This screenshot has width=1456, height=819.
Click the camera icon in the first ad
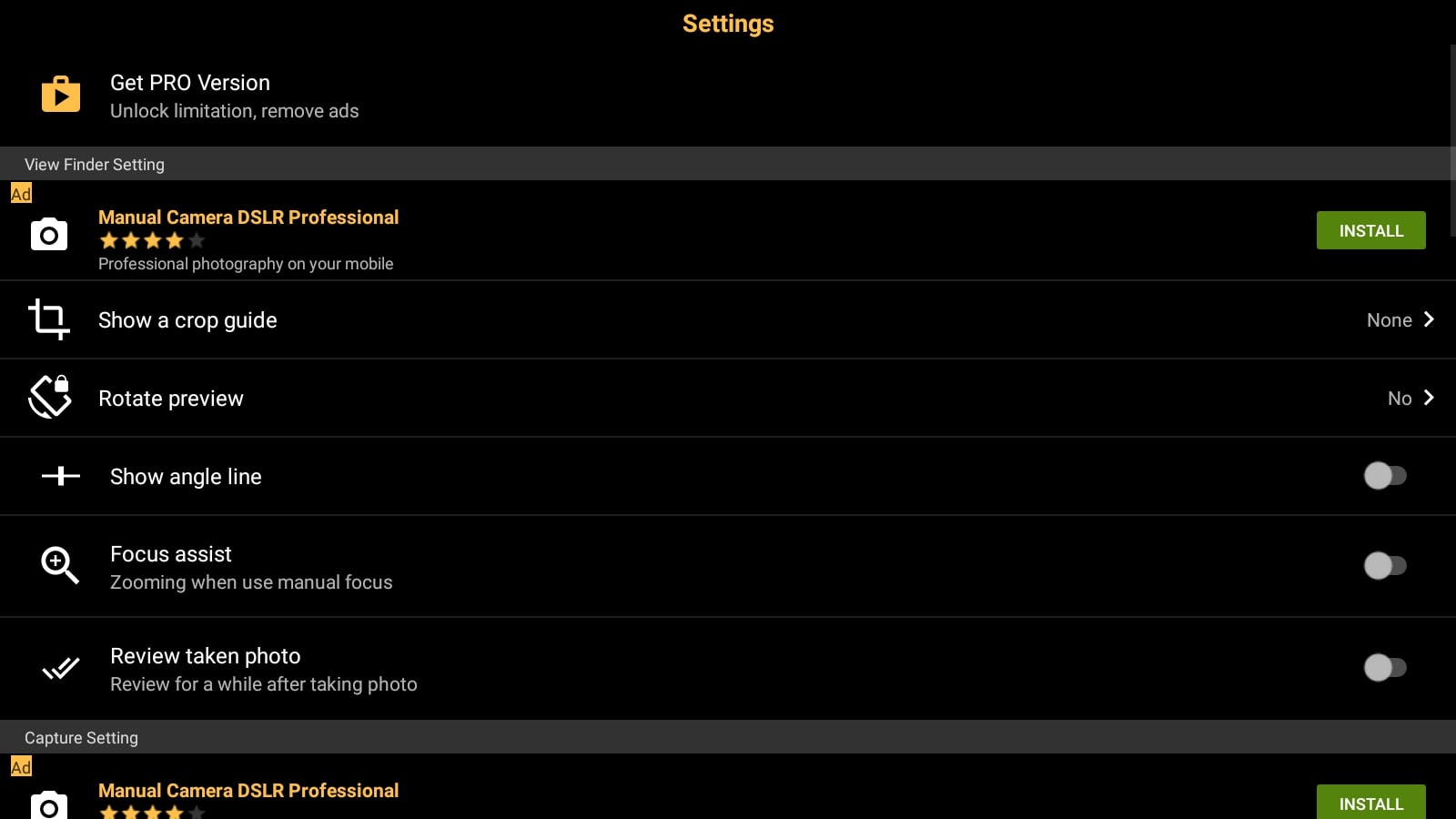coord(49,235)
